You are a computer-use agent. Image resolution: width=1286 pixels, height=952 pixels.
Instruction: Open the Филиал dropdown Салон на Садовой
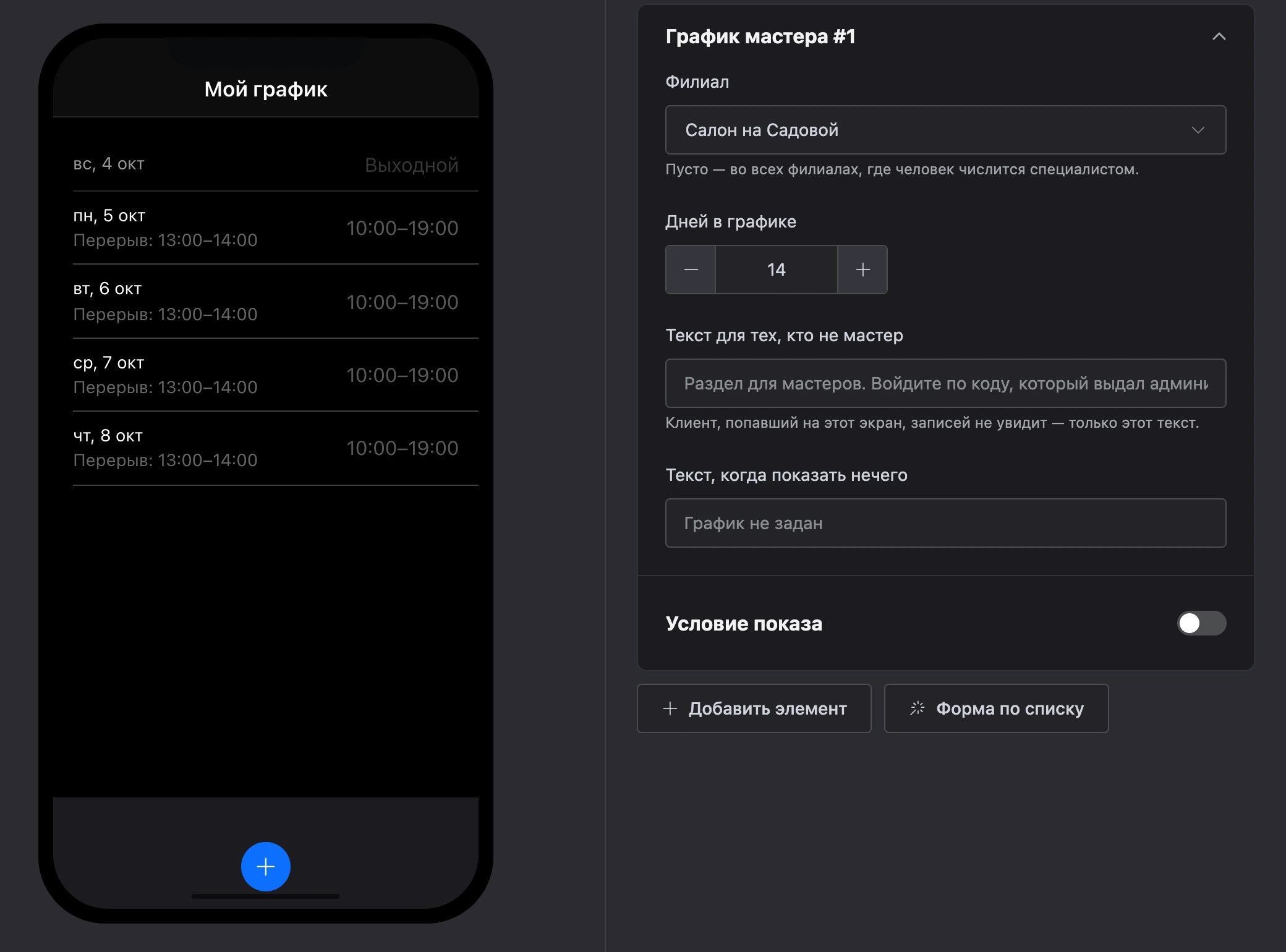(x=945, y=130)
